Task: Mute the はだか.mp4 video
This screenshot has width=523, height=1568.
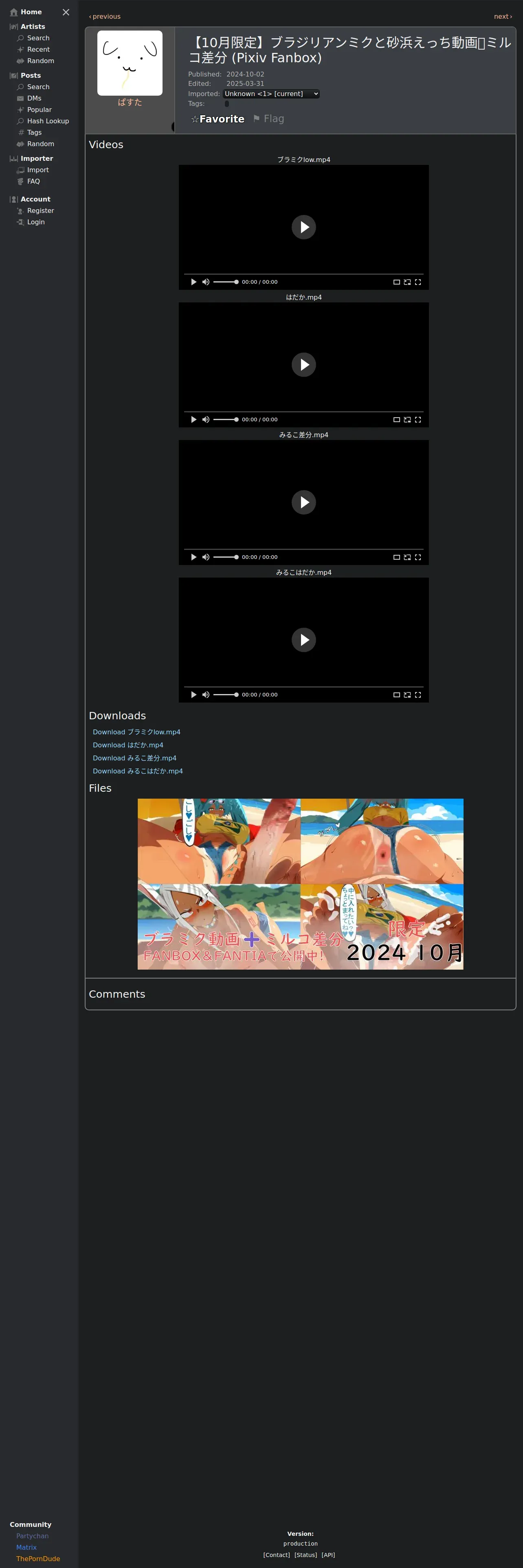Action: point(206,419)
